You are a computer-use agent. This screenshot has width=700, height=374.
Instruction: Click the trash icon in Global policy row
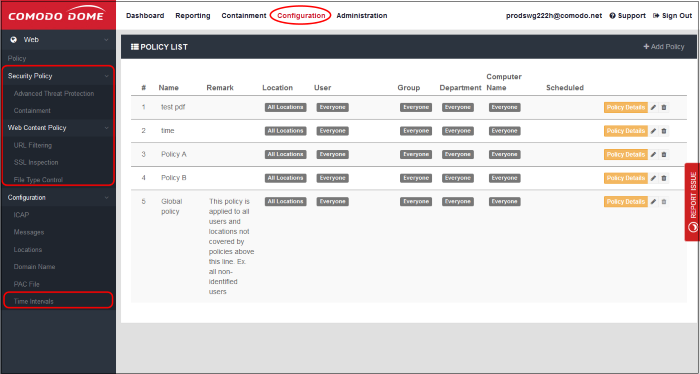coord(664,202)
